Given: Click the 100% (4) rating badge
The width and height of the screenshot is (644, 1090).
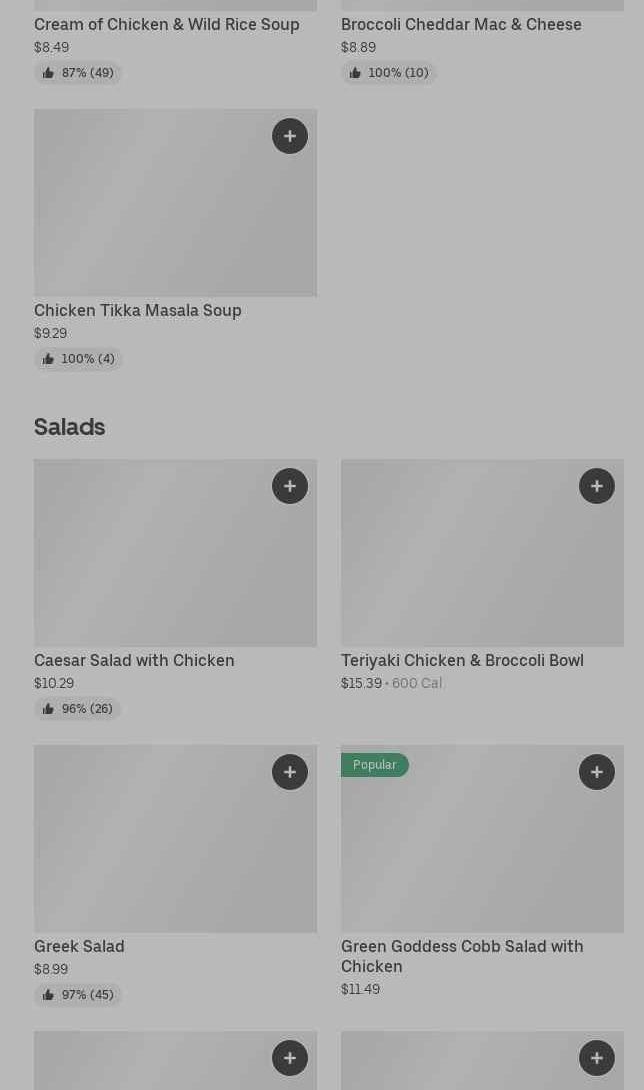Looking at the screenshot, I should coord(78,359).
